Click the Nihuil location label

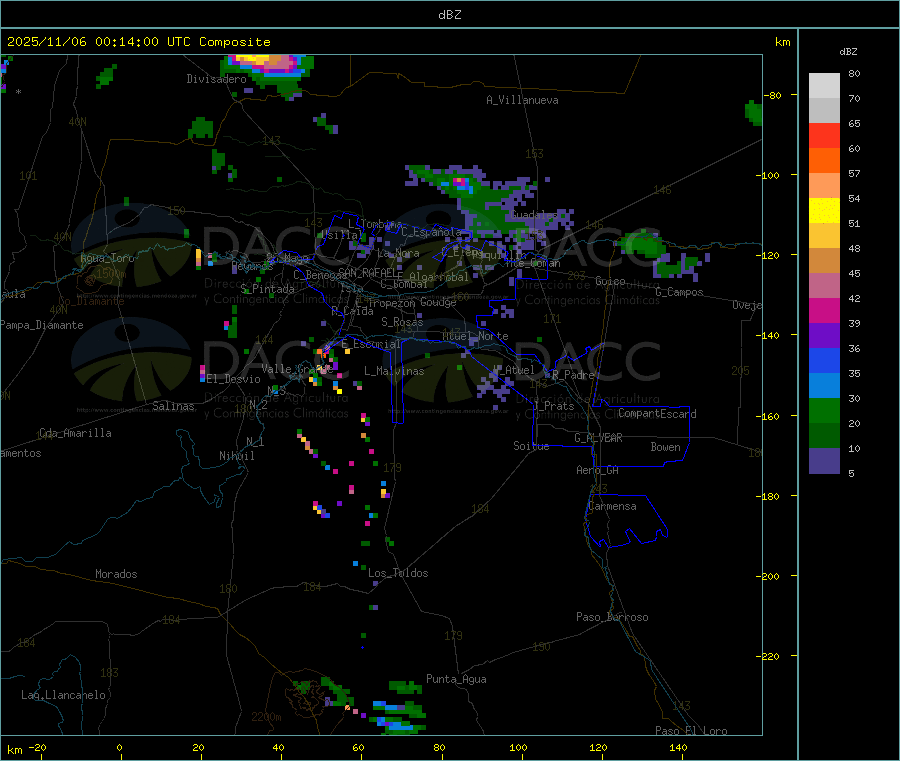[237, 456]
